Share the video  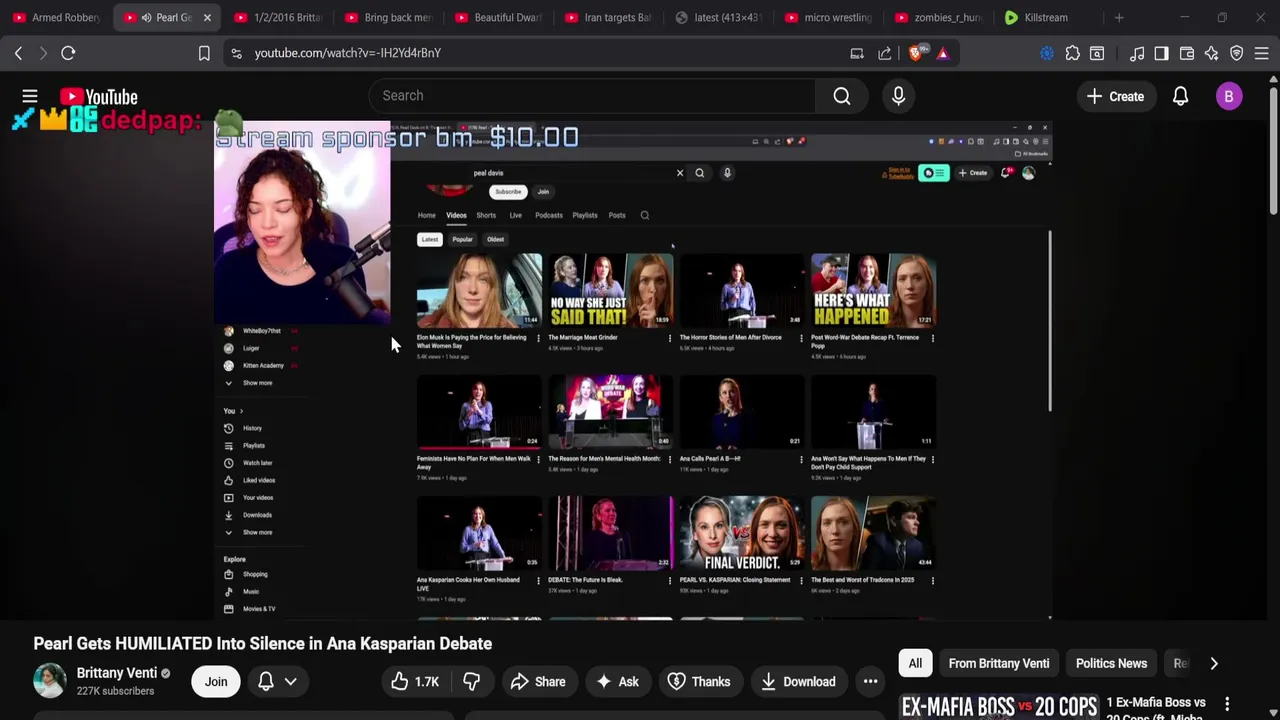tap(538, 681)
